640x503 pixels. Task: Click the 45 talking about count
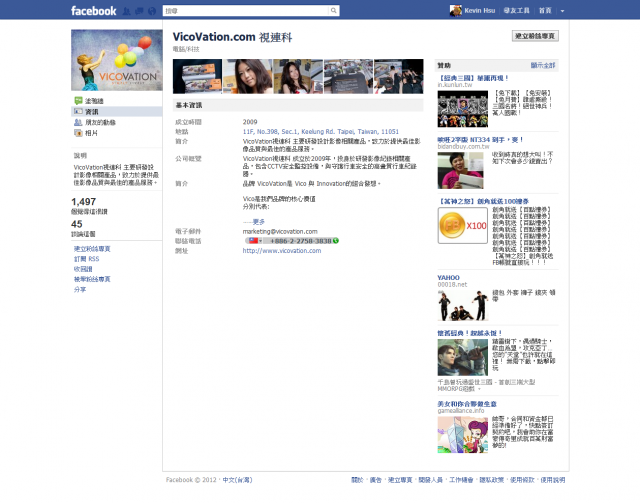coord(77,224)
